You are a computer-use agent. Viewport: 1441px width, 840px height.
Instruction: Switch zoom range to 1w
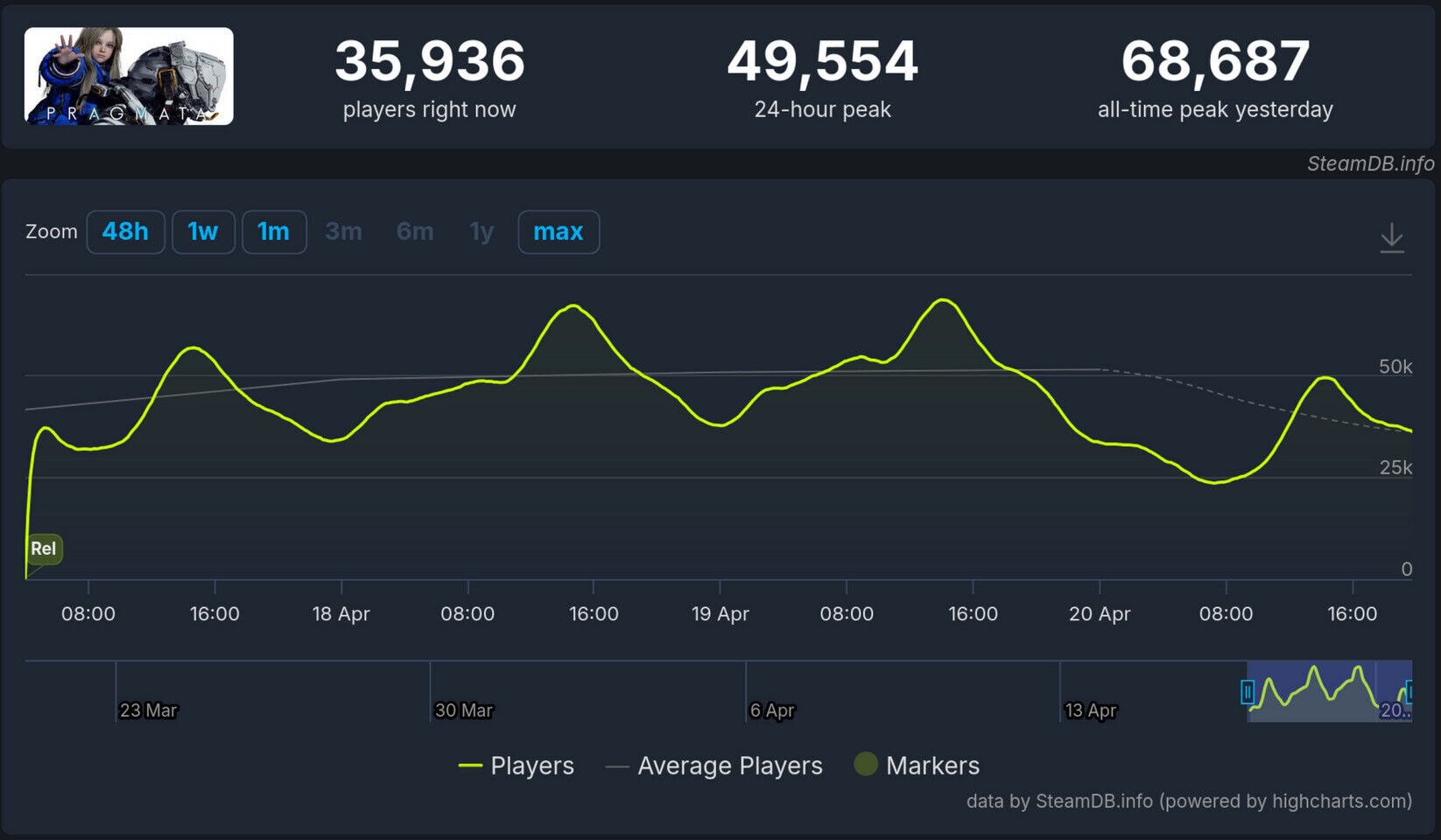pyautogui.click(x=203, y=232)
